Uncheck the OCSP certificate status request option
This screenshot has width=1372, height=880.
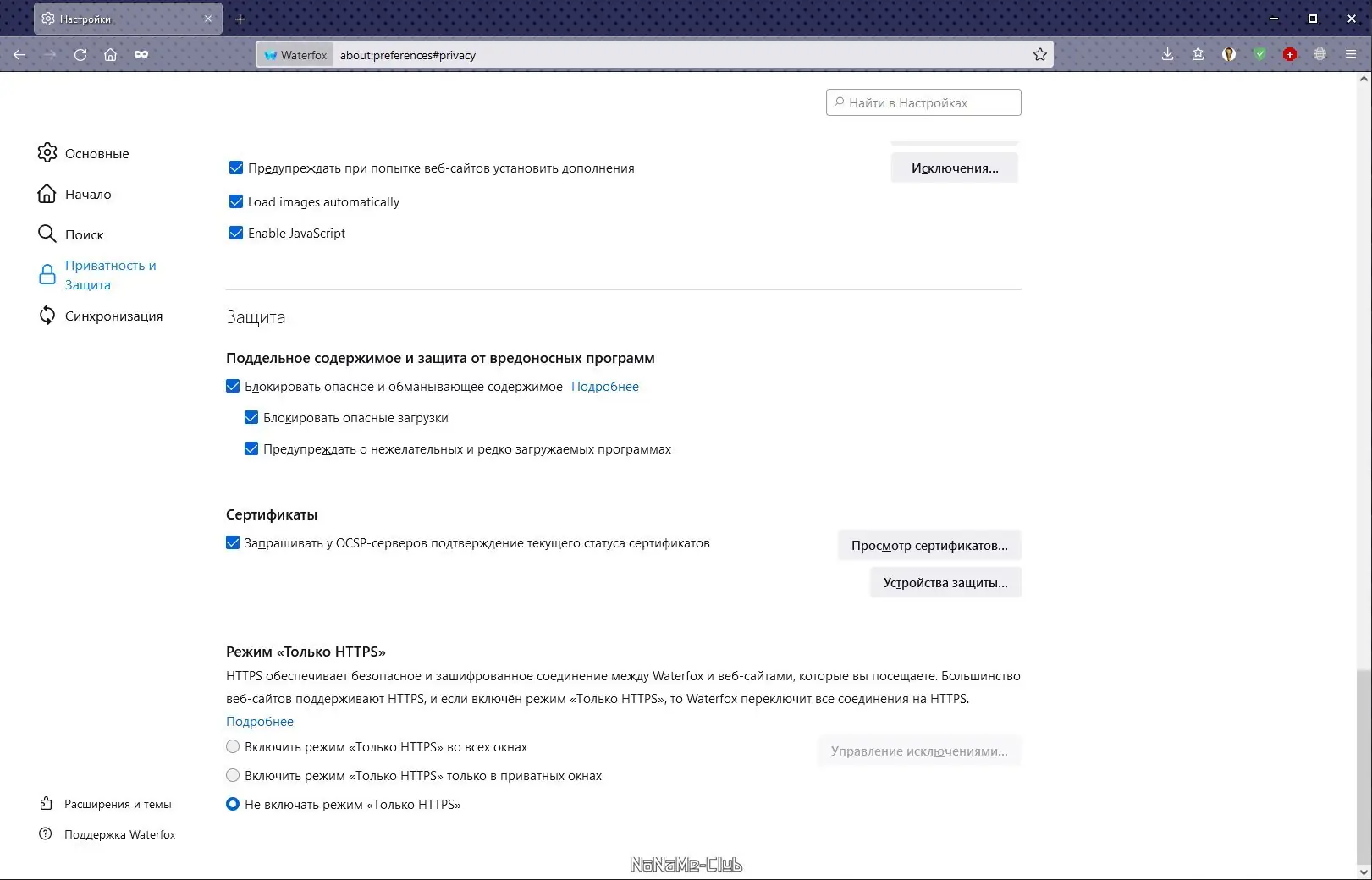233,542
